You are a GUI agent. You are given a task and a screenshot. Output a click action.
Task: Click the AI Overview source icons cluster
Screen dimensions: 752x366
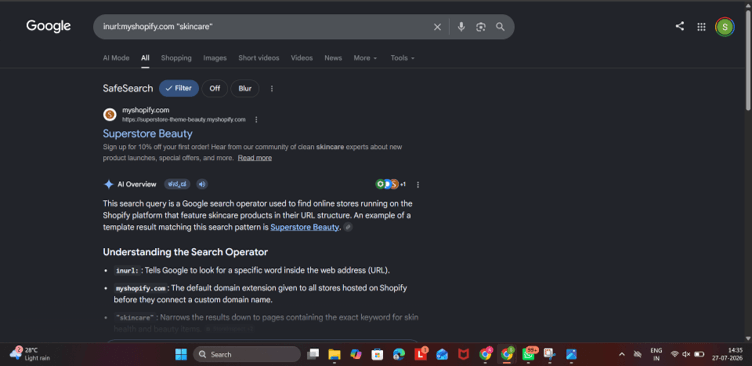387,184
